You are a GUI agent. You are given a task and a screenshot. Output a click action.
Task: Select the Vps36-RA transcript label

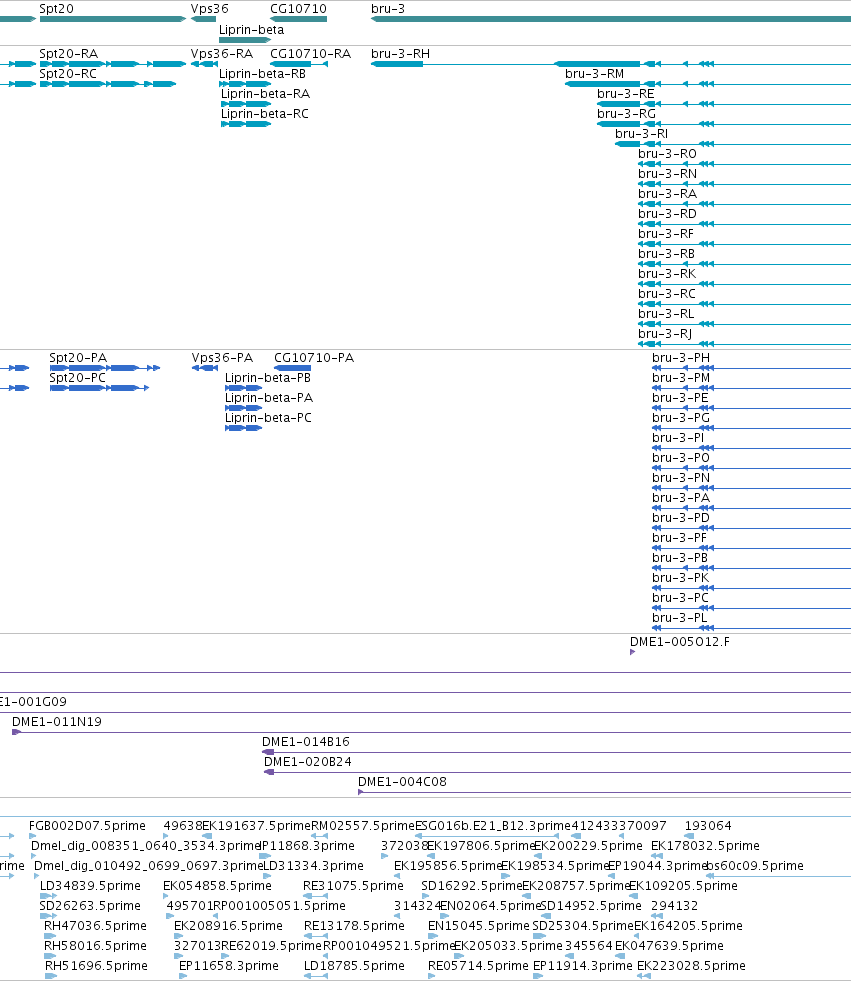[222, 54]
